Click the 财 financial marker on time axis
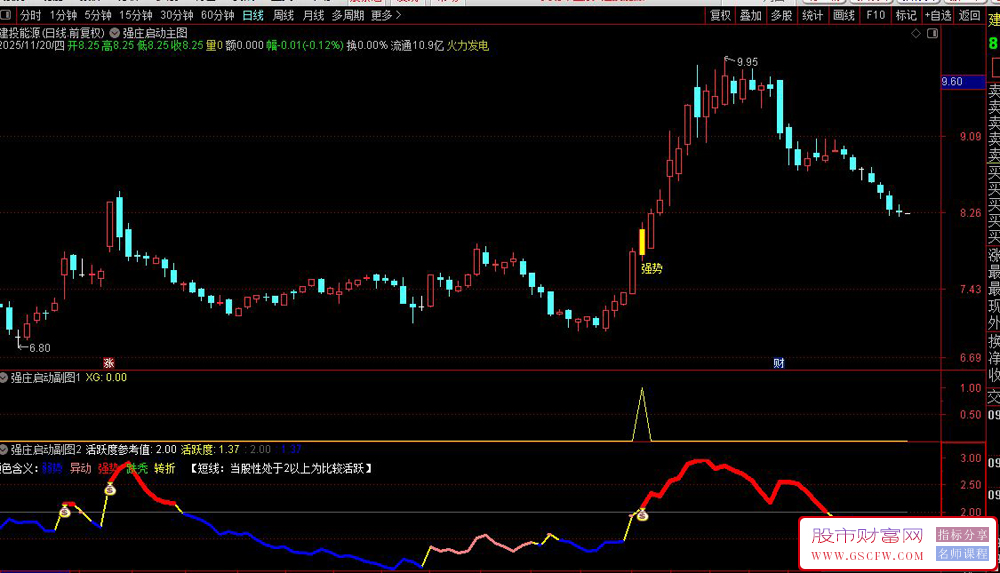The width and height of the screenshot is (1000, 573). click(x=779, y=362)
